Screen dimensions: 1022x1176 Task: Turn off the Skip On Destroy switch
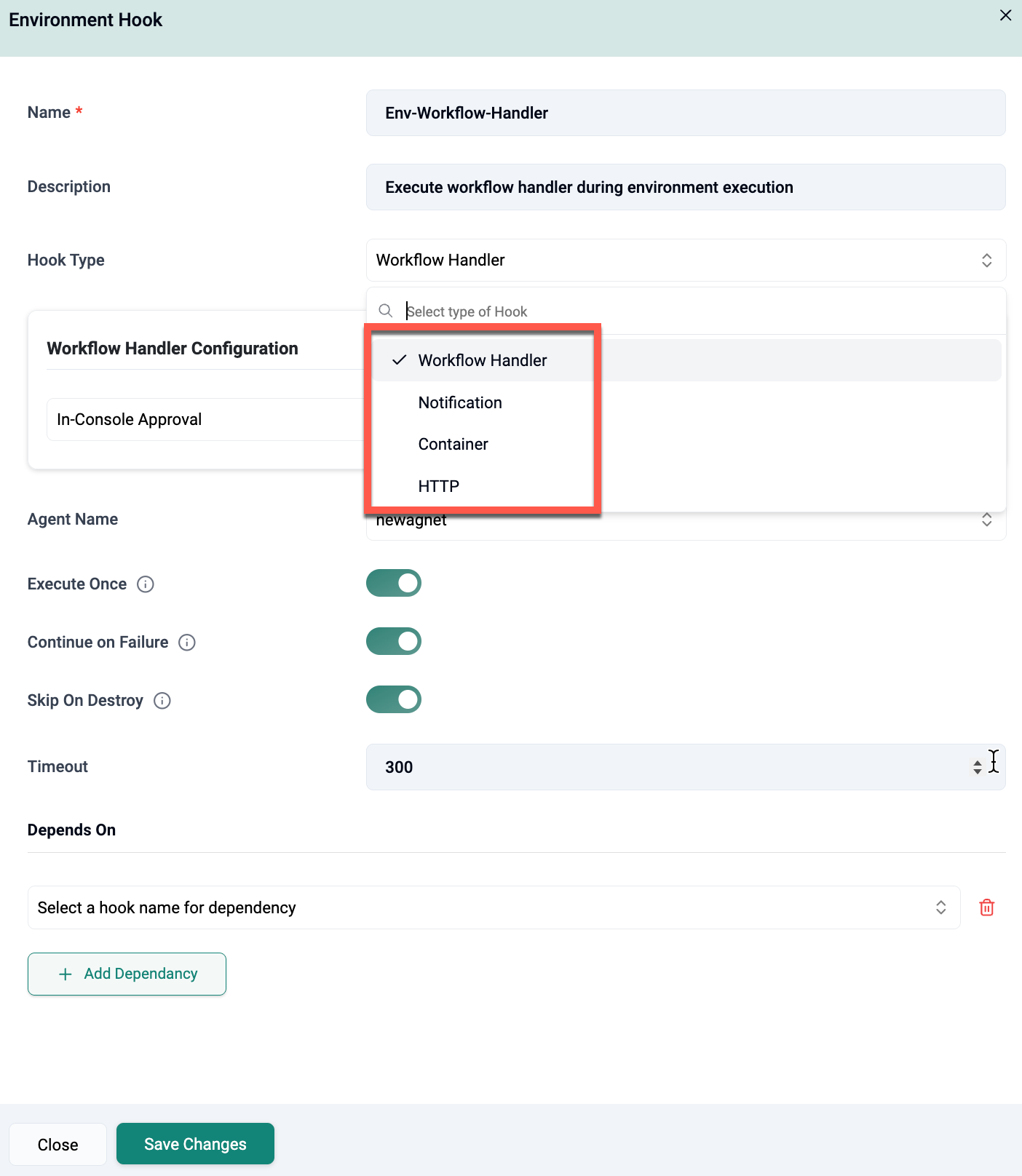point(393,699)
